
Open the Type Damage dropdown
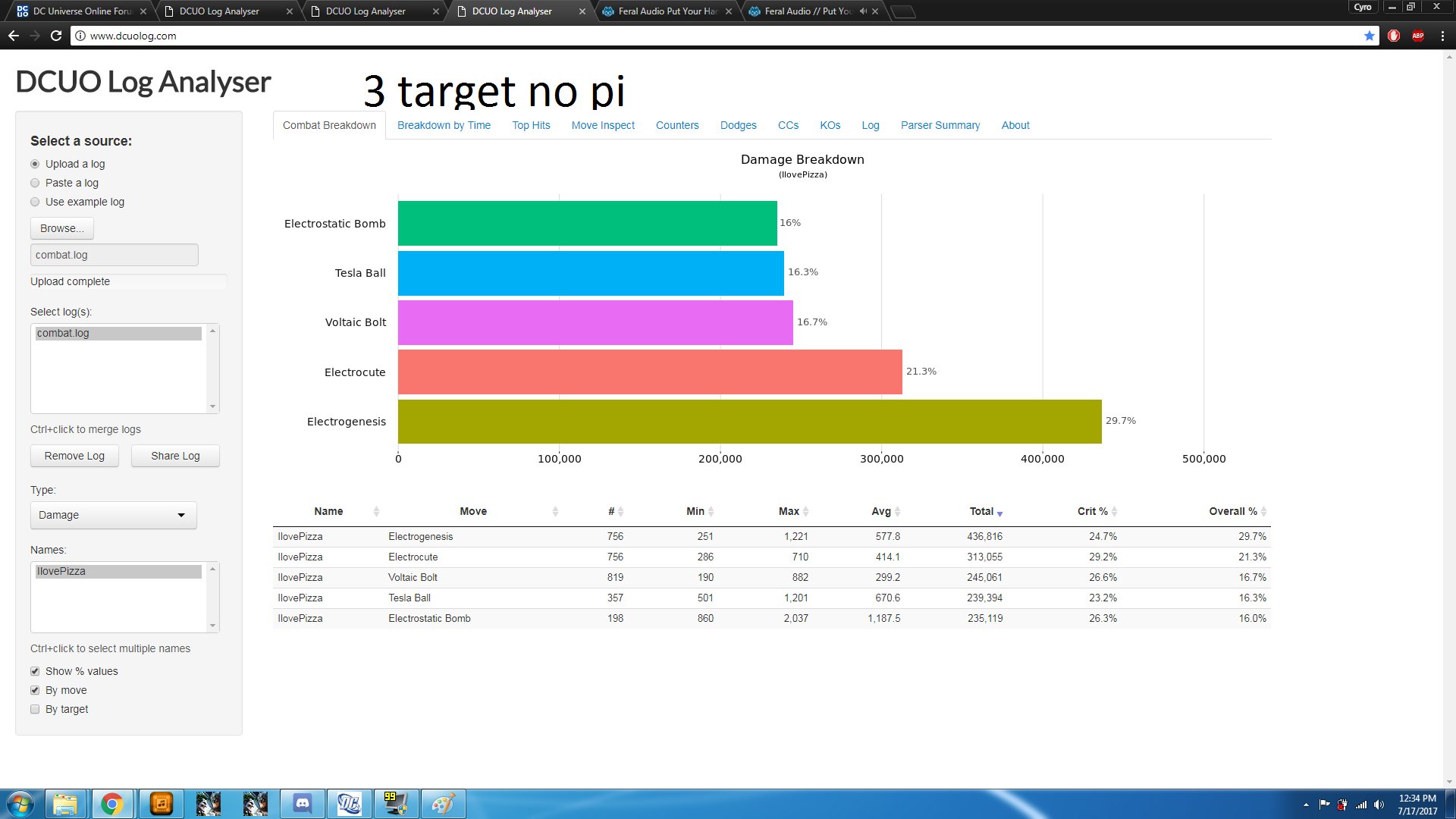click(113, 515)
